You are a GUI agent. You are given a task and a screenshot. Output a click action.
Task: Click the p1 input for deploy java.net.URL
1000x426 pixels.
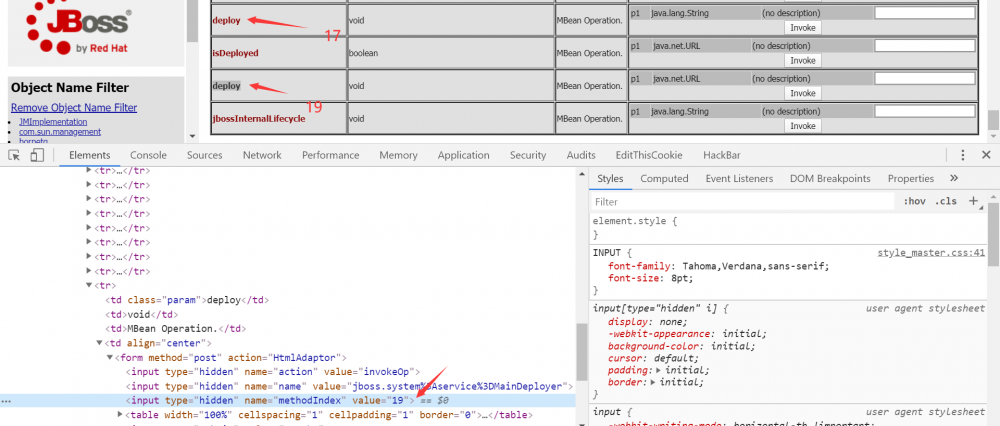click(925, 78)
